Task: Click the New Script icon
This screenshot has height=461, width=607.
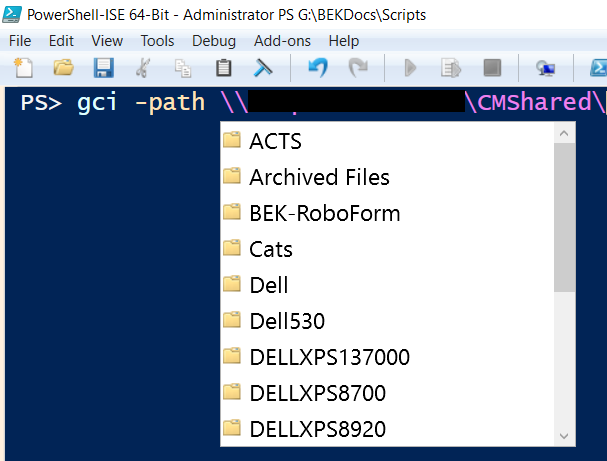Action: tap(23, 68)
